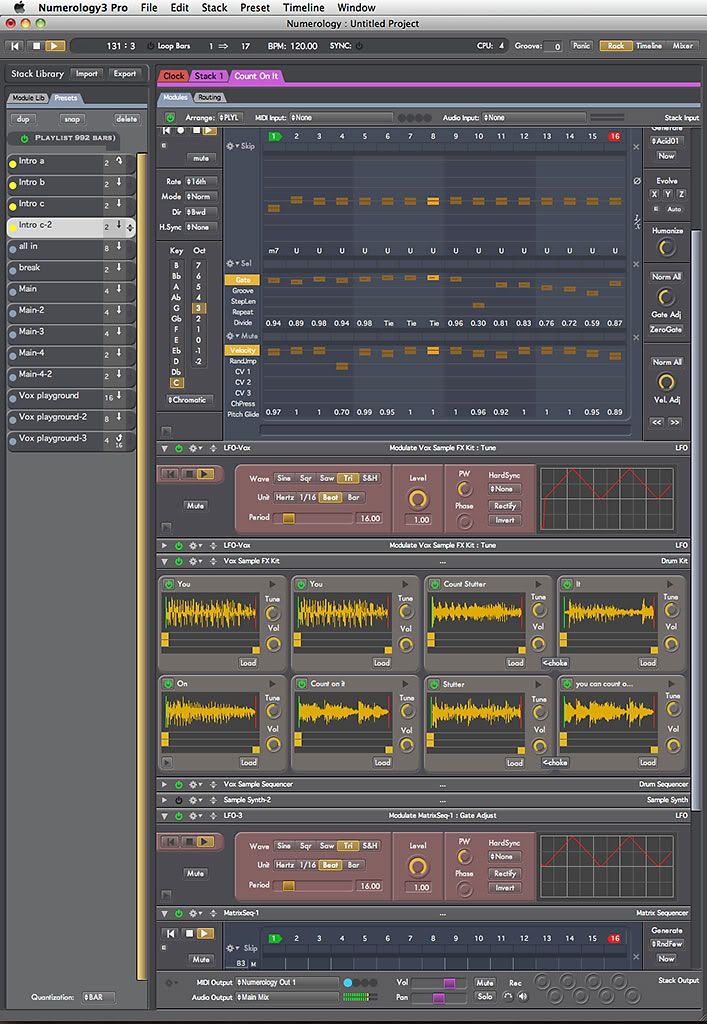Image resolution: width=707 pixels, height=1024 pixels.
Task: Click the play button in MatrixSeq-1 transport
Action: tap(206, 934)
